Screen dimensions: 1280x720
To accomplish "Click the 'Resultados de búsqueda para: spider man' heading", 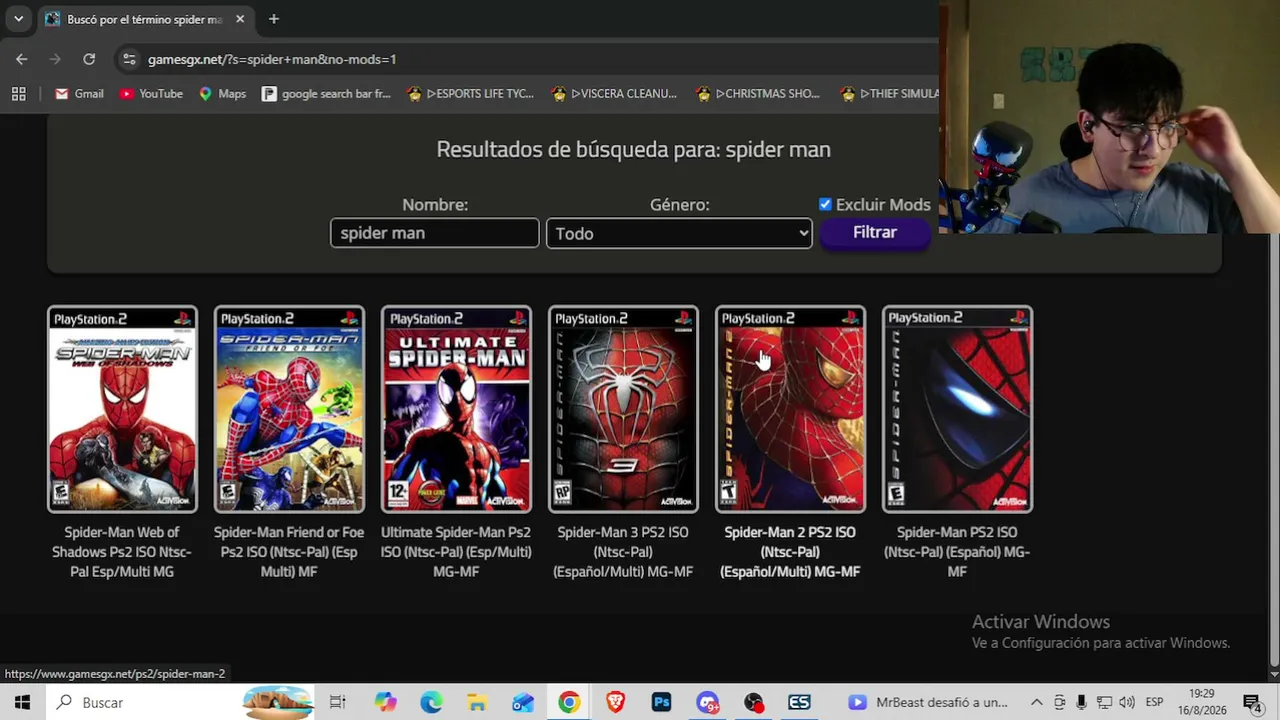I will point(633,149).
